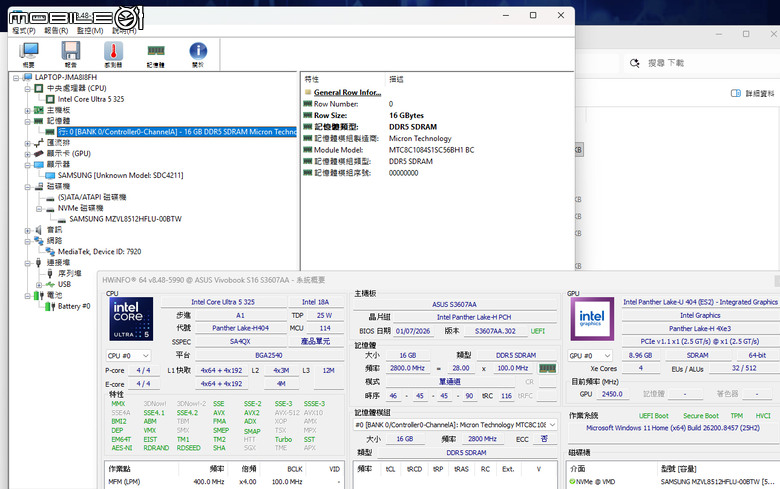Click the Module Model row value MTC8C1084S1SC56BH1
This screenshot has height=489, width=780.
point(431,150)
